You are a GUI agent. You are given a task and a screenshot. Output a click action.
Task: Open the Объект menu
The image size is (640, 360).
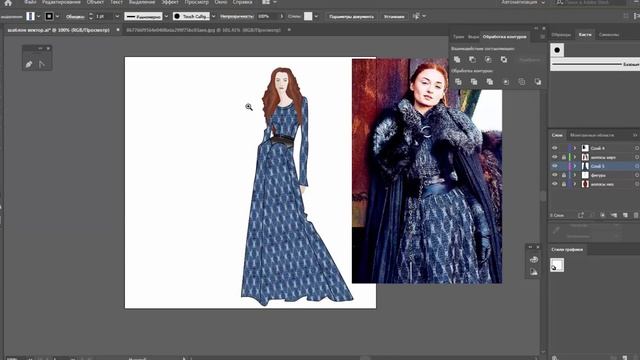coord(95,2)
